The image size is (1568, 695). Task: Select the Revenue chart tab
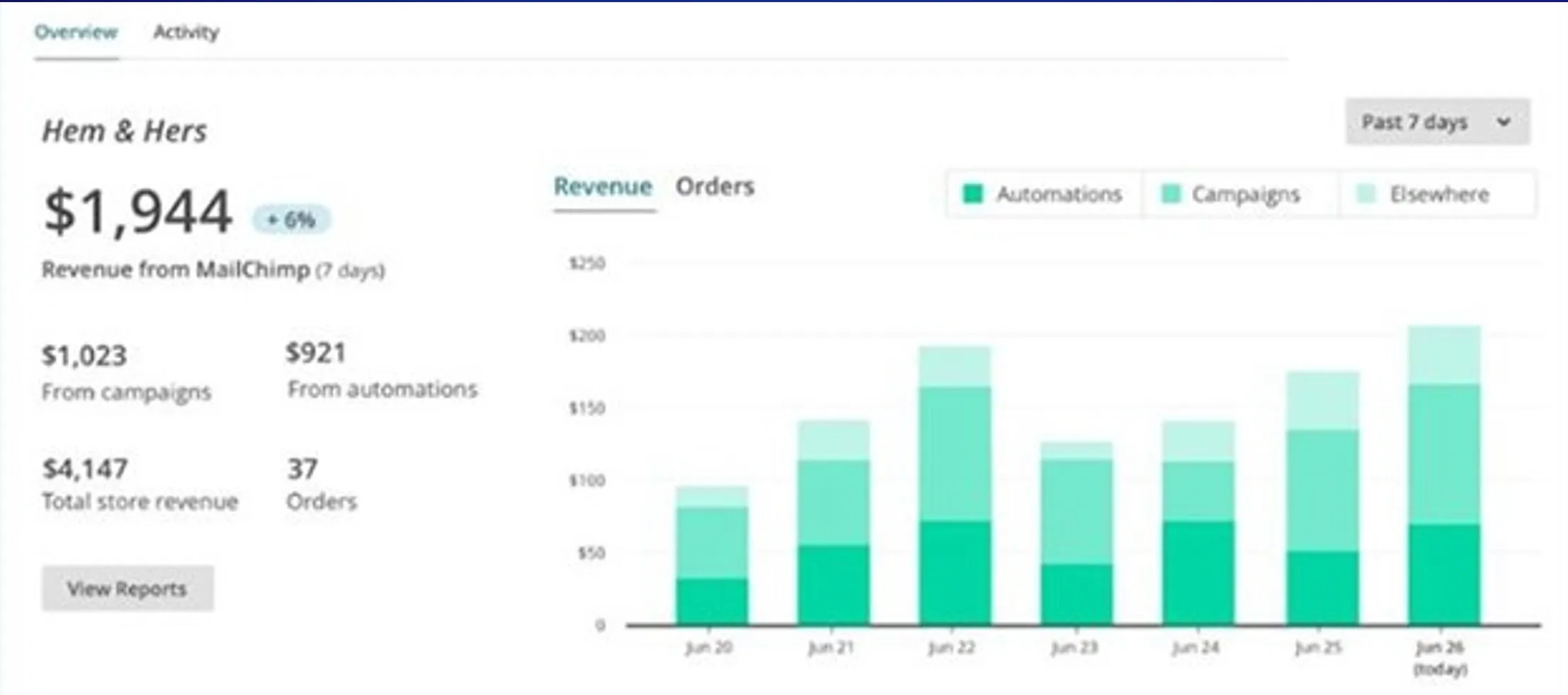coord(603,187)
